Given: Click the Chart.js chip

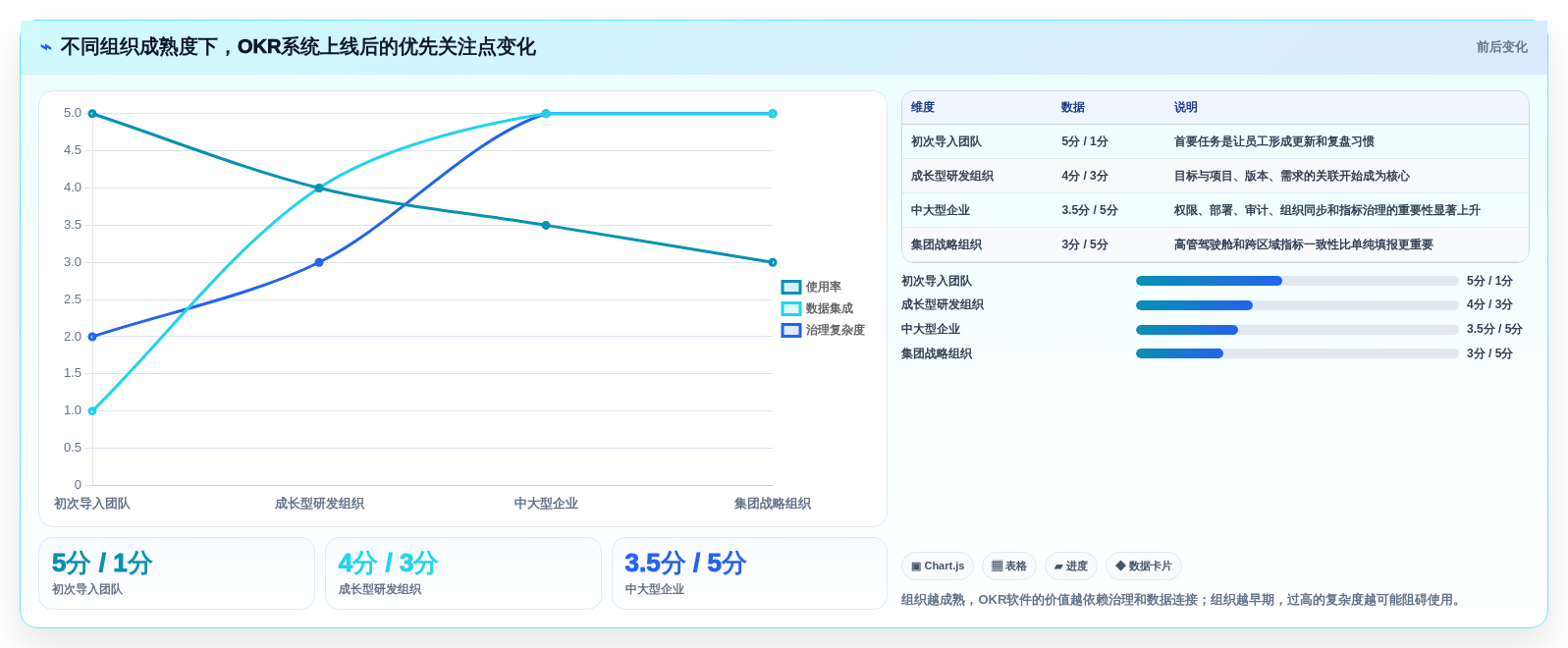Looking at the screenshot, I should (x=938, y=567).
